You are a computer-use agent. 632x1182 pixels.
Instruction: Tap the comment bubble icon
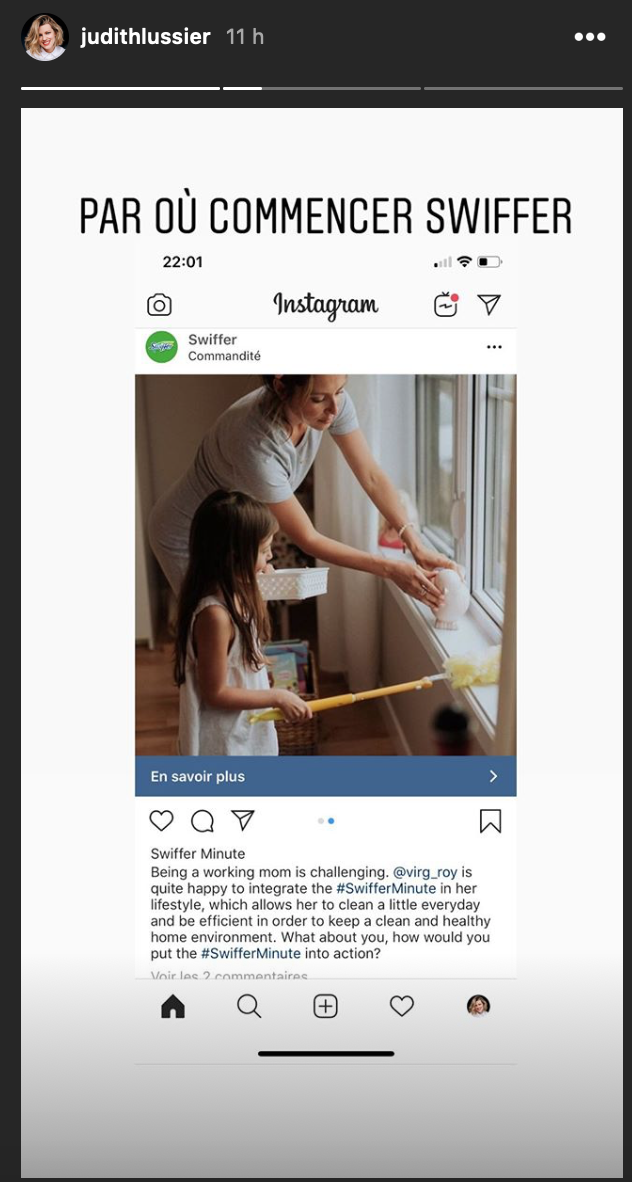click(x=202, y=821)
